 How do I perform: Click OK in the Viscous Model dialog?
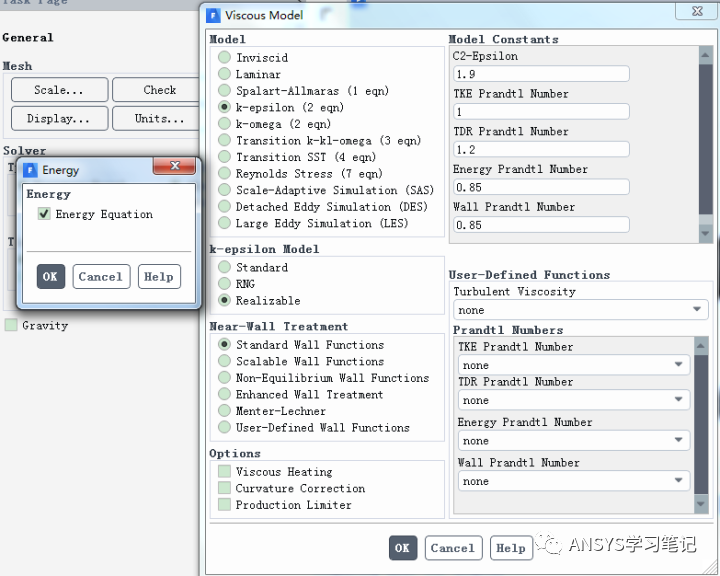click(402, 548)
